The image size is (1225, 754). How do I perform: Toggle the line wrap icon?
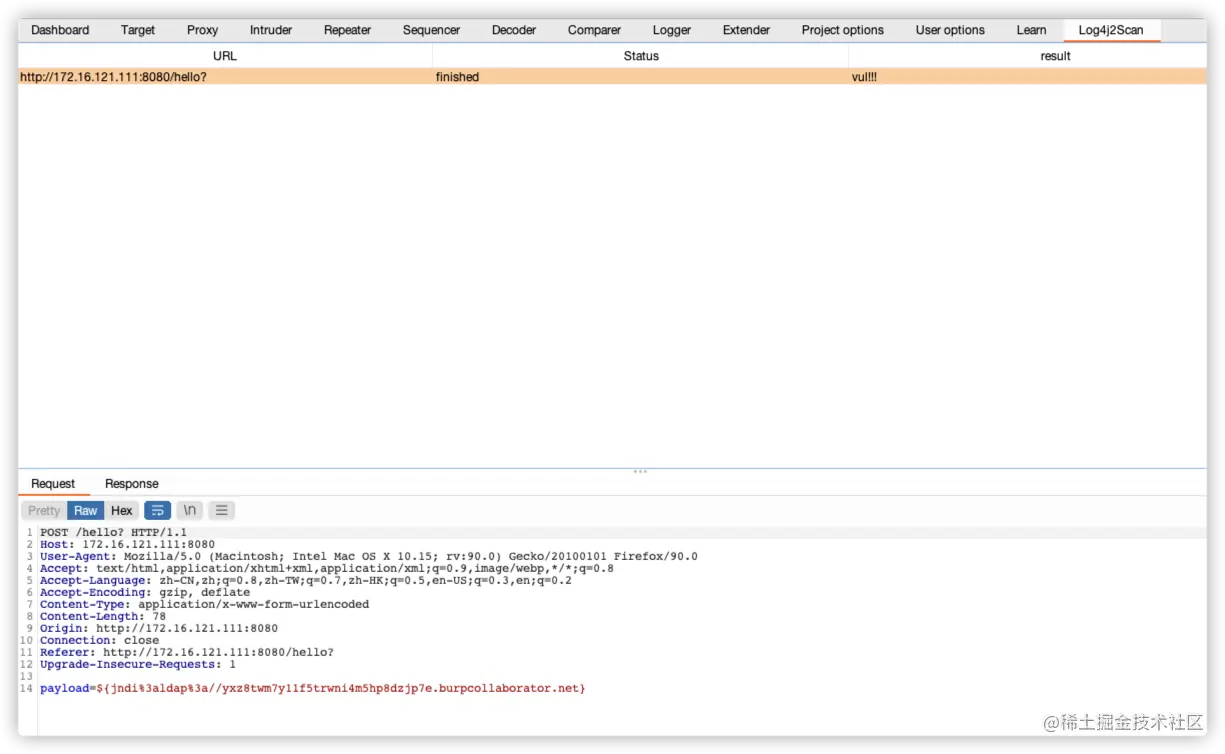[158, 510]
